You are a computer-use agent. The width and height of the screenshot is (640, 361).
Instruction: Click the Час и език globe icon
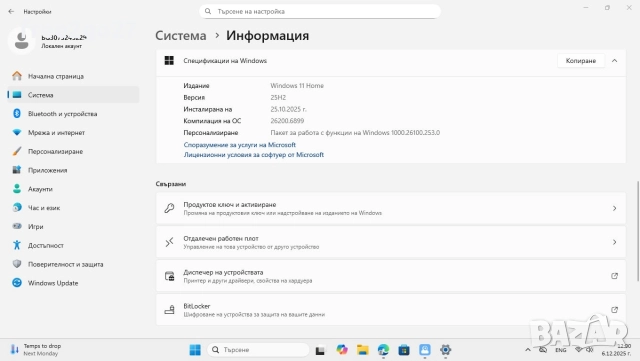coord(17,207)
